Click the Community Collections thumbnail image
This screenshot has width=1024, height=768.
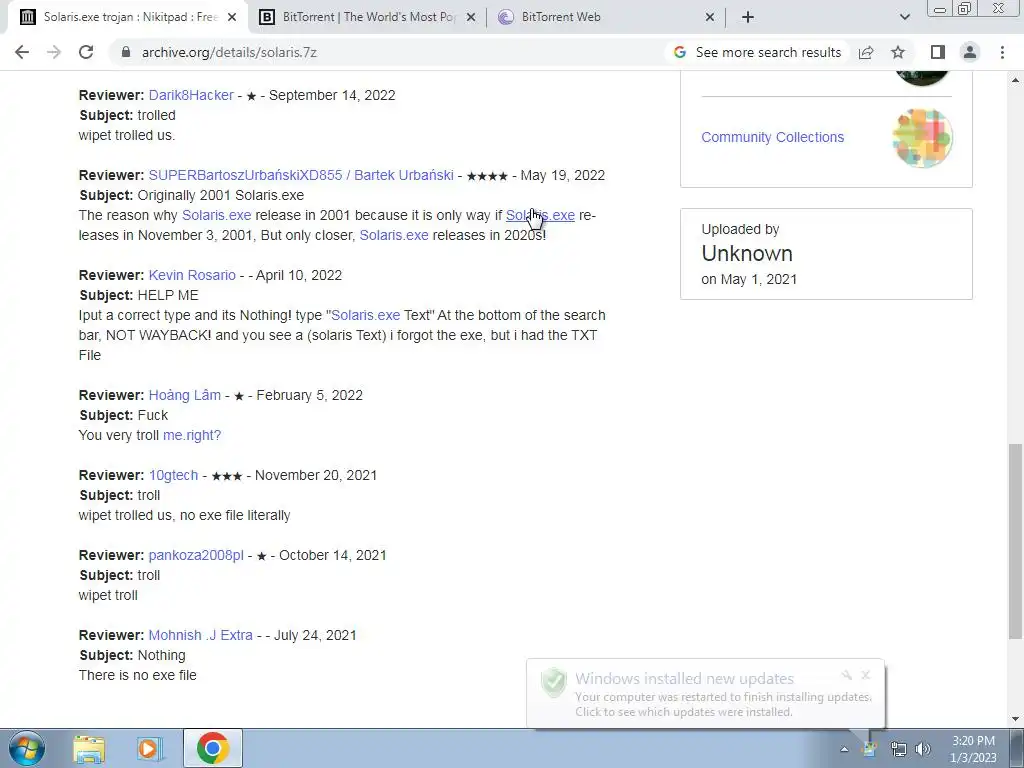922,138
